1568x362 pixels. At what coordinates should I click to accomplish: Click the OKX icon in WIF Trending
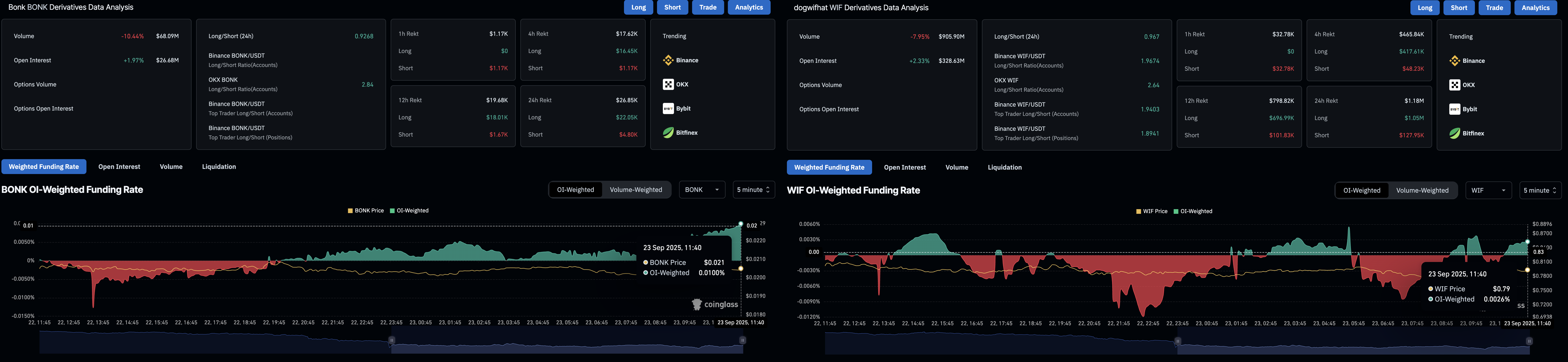tap(1455, 85)
